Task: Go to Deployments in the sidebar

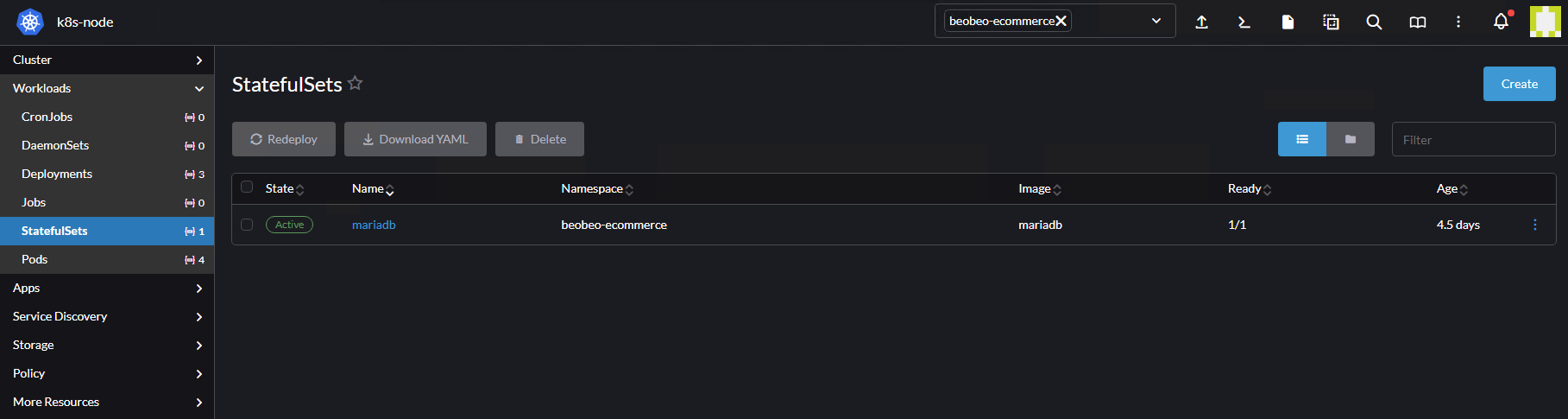Action: pos(57,174)
